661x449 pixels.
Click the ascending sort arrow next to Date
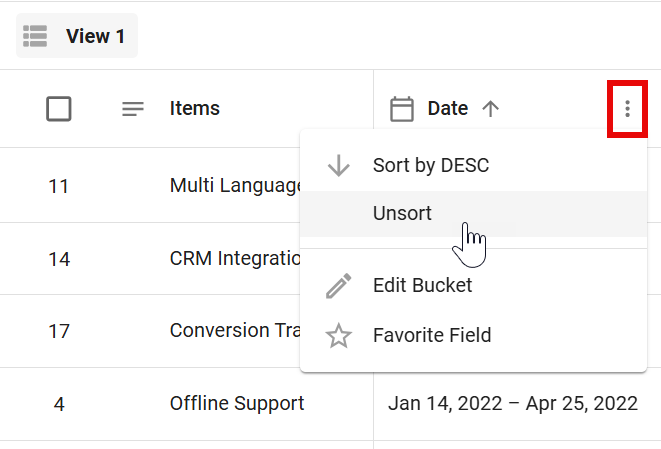(x=490, y=108)
